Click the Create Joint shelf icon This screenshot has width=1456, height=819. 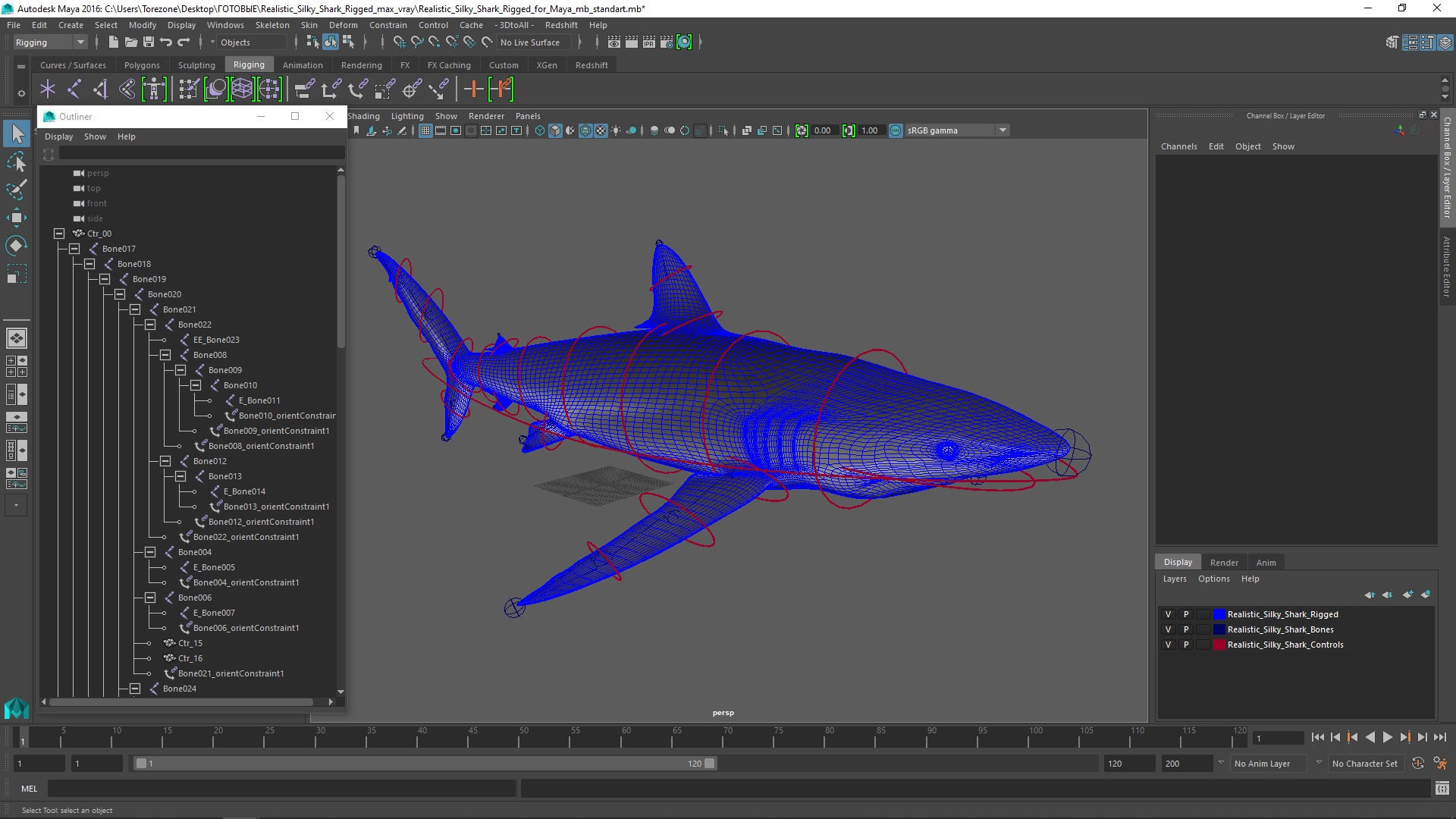[74, 89]
